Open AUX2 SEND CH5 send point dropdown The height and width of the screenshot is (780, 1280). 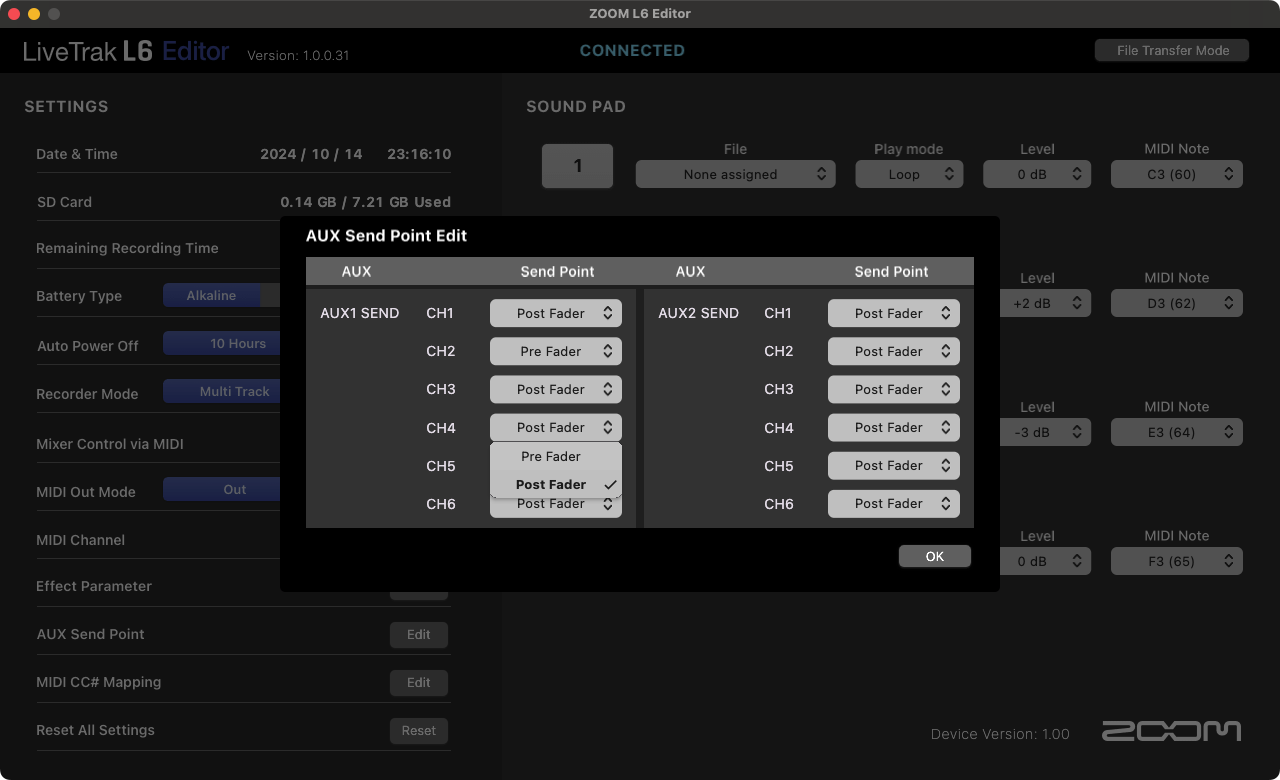click(x=894, y=465)
